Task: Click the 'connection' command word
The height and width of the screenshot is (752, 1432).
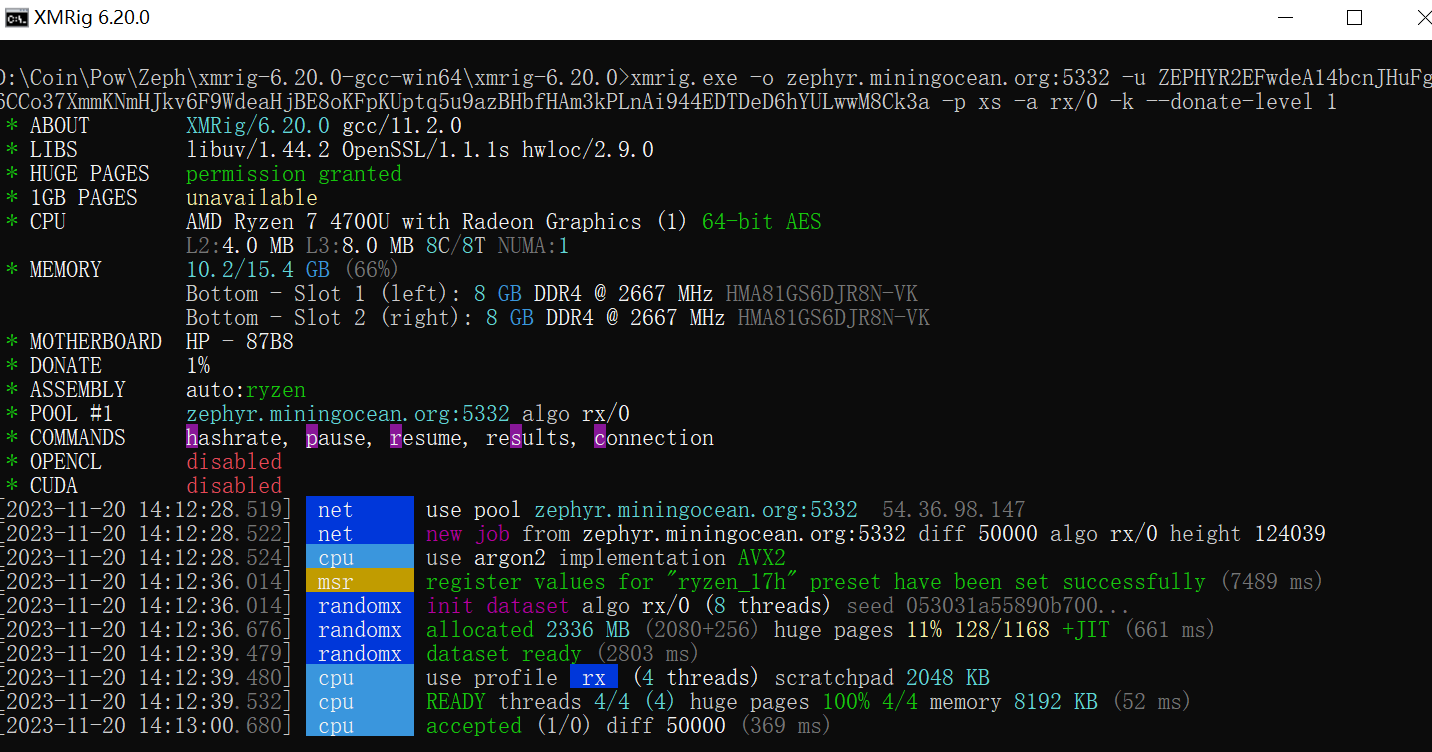Action: [x=654, y=438]
